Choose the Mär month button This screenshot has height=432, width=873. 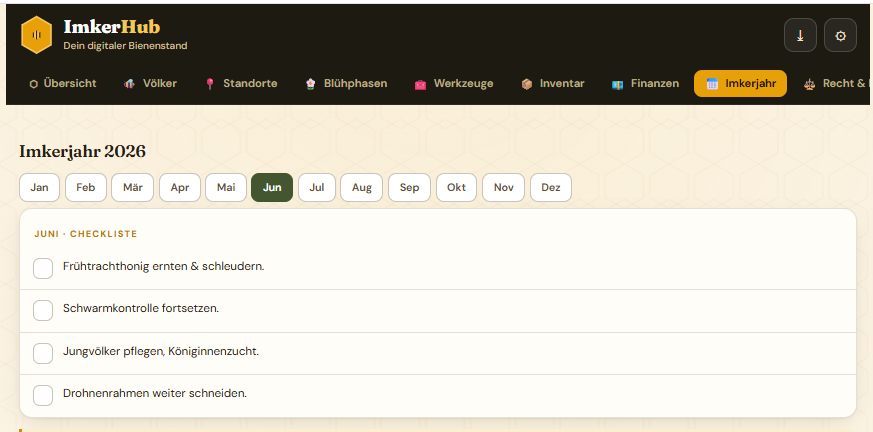tap(133, 188)
